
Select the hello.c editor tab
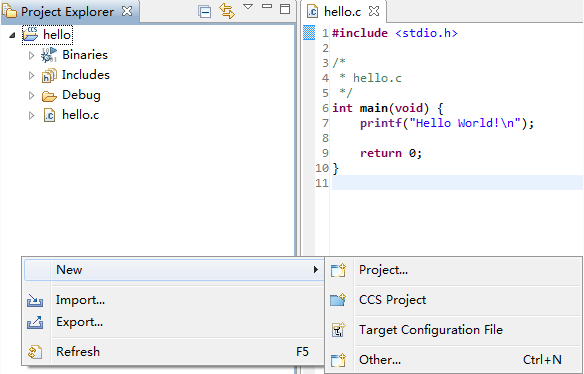pyautogui.click(x=343, y=12)
